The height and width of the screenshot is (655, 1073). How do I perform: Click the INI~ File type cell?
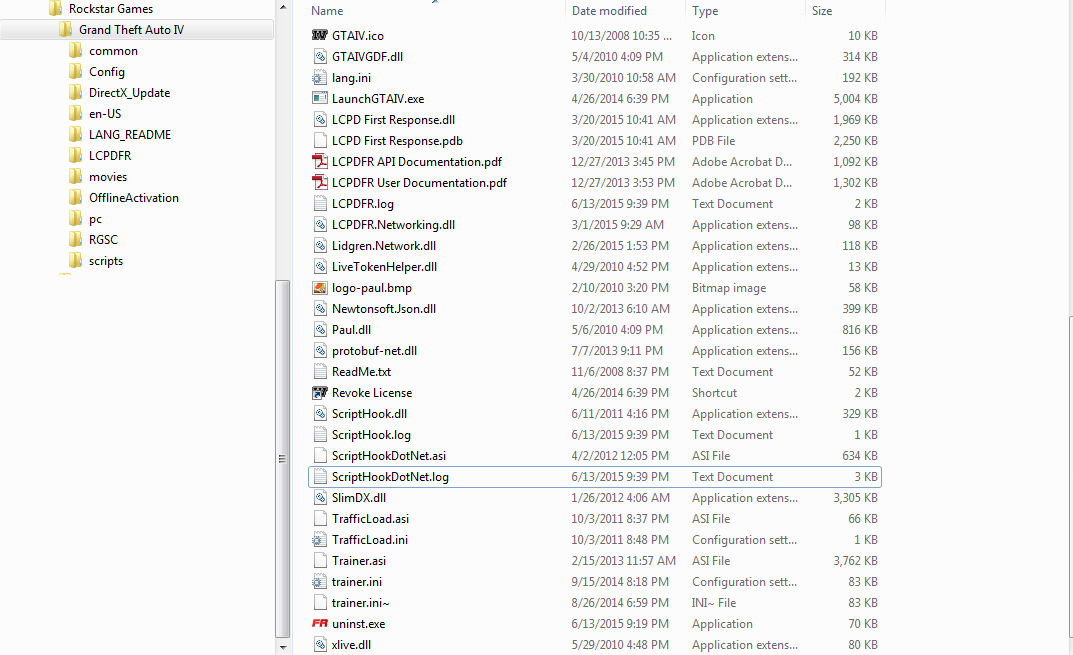coord(714,603)
